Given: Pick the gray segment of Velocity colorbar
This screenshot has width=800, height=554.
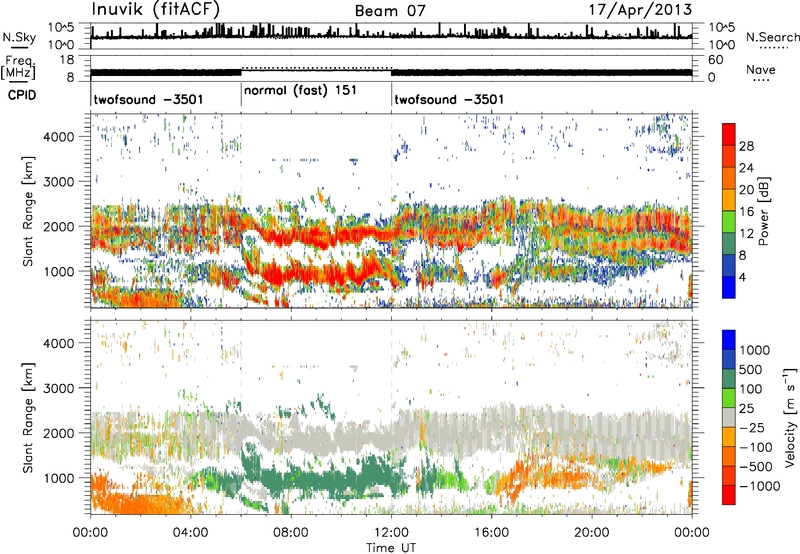Looking at the screenshot, I should click(729, 418).
